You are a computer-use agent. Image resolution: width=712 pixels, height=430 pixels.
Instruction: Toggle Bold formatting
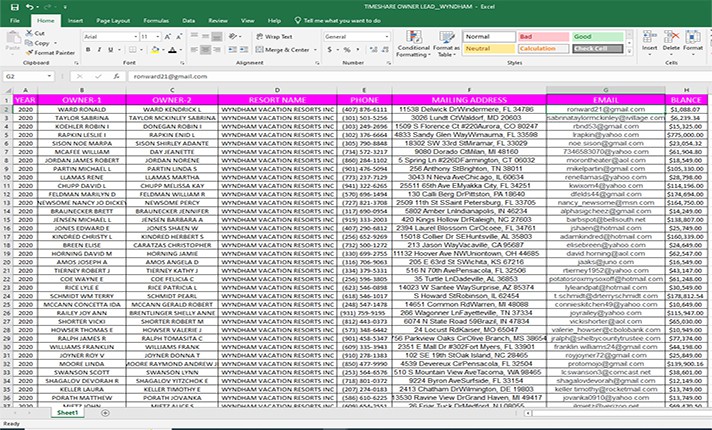[88, 49]
